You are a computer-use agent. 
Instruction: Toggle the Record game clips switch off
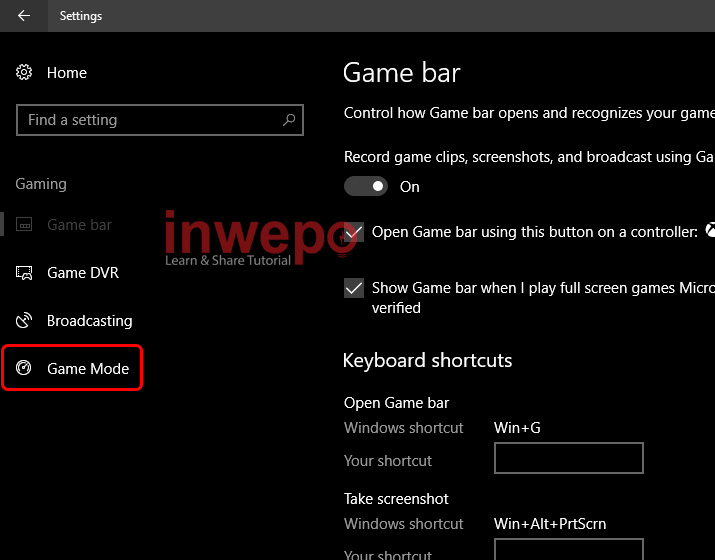(x=366, y=186)
